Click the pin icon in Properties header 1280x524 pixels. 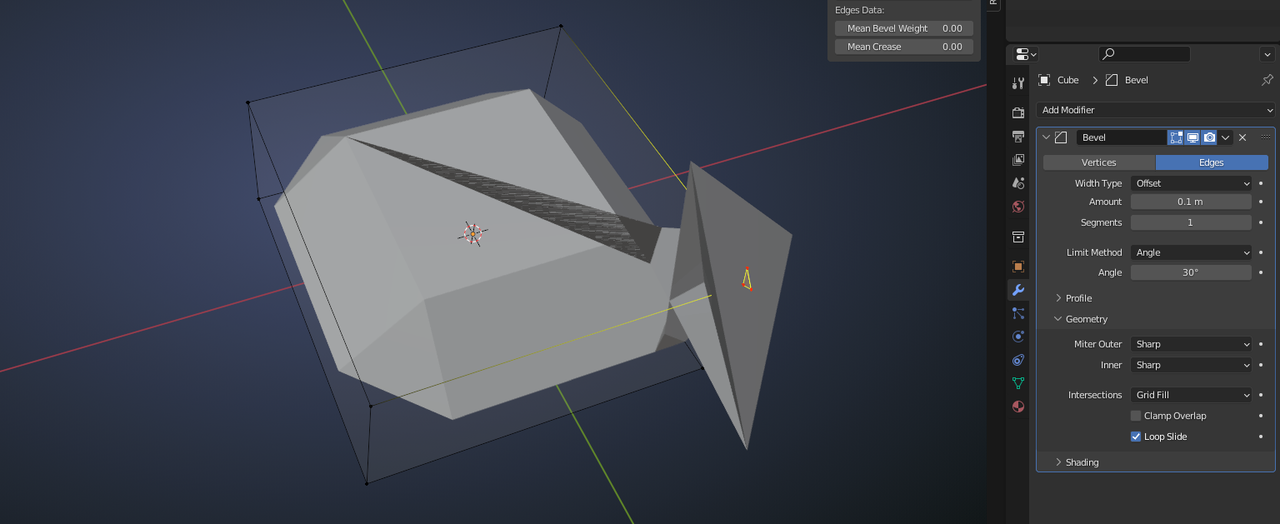(1267, 80)
